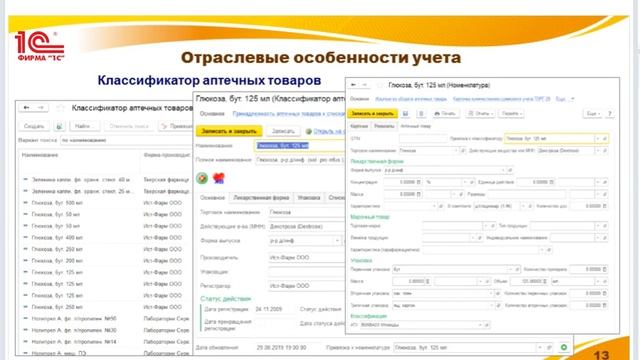The height and width of the screenshot is (360, 640).
Task: Click Записать и закрыть in Номенклатура window
Action: [372, 113]
